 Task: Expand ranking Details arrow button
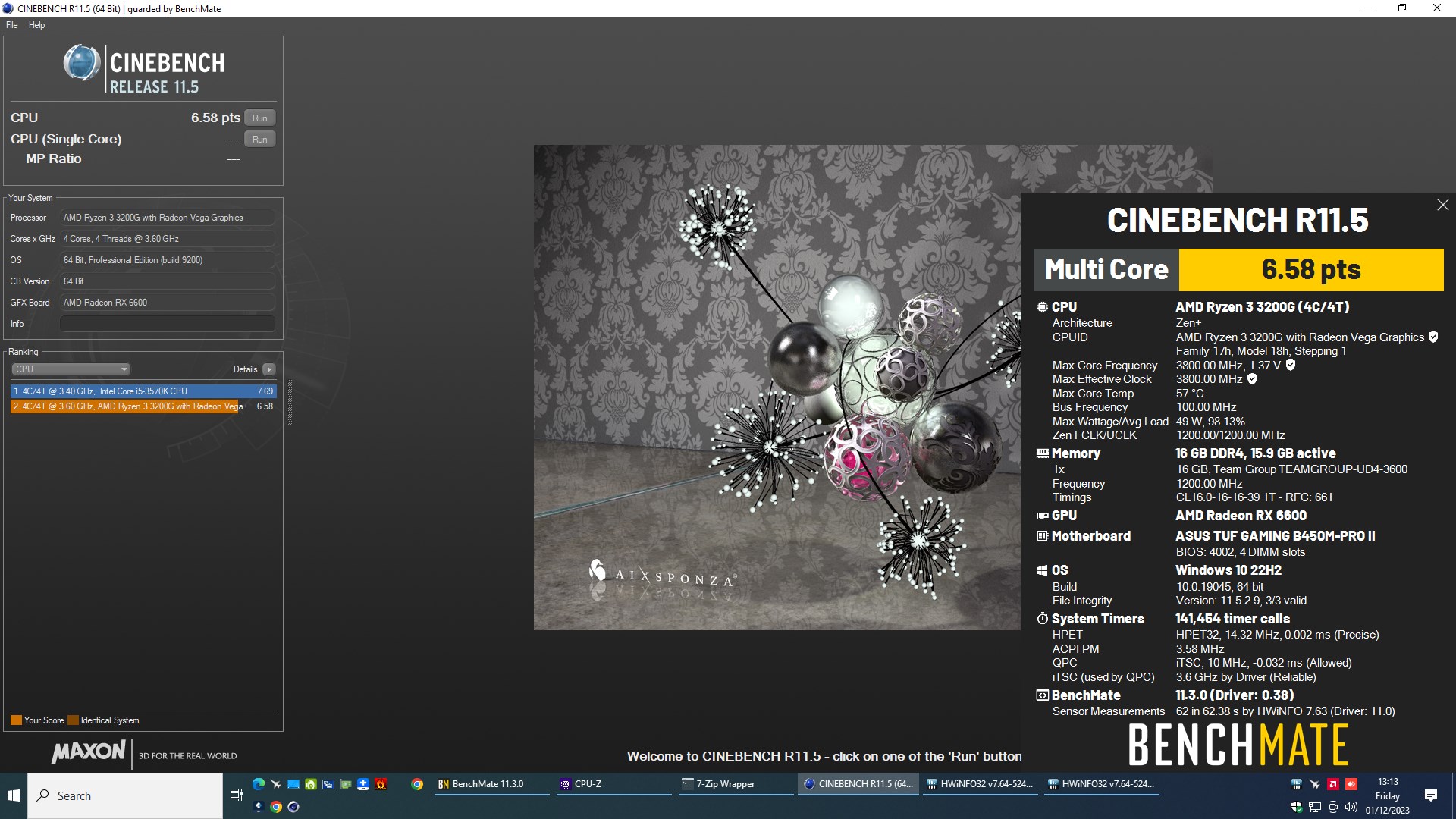(269, 369)
